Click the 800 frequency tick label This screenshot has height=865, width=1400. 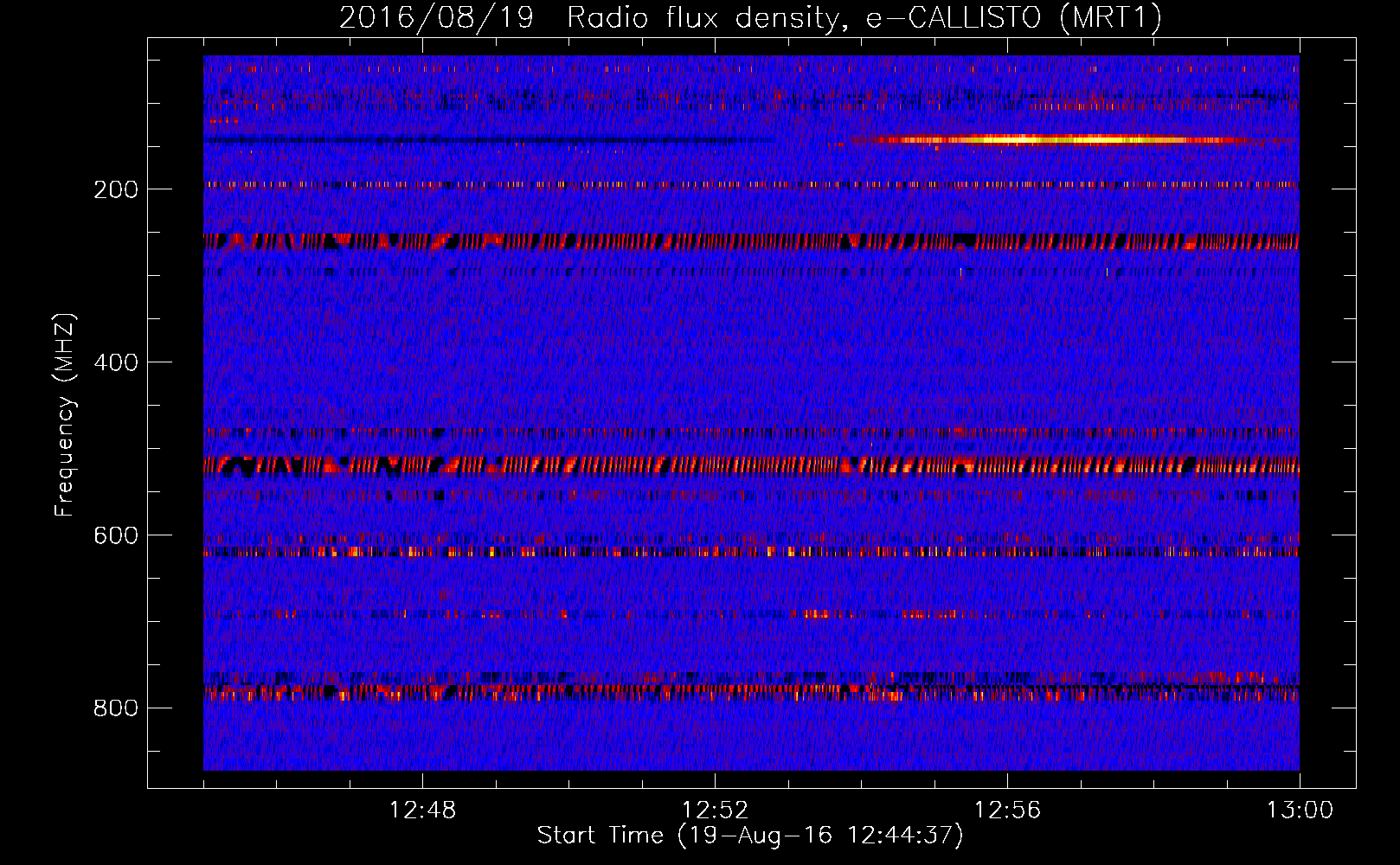pyautogui.click(x=116, y=708)
